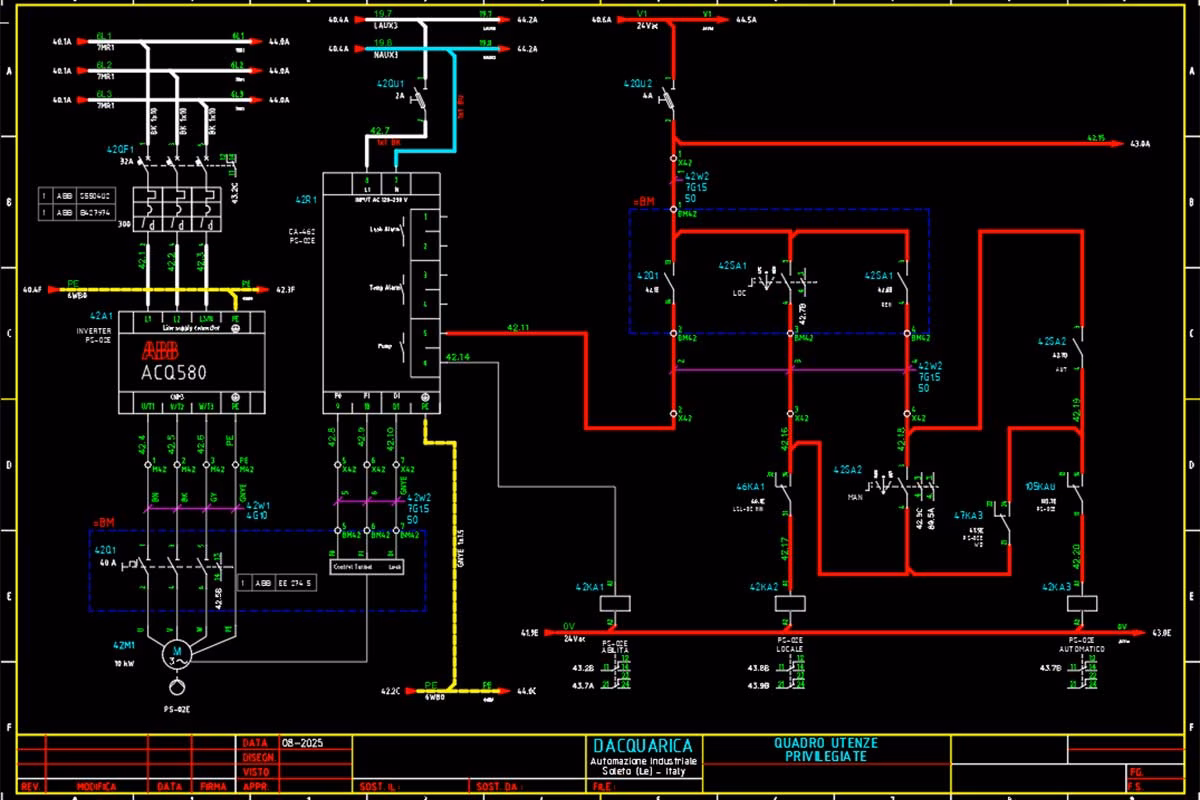Image resolution: width=1200 pixels, height=800 pixels.
Task: Click cross-reference 44.5A
Action: [747, 19]
